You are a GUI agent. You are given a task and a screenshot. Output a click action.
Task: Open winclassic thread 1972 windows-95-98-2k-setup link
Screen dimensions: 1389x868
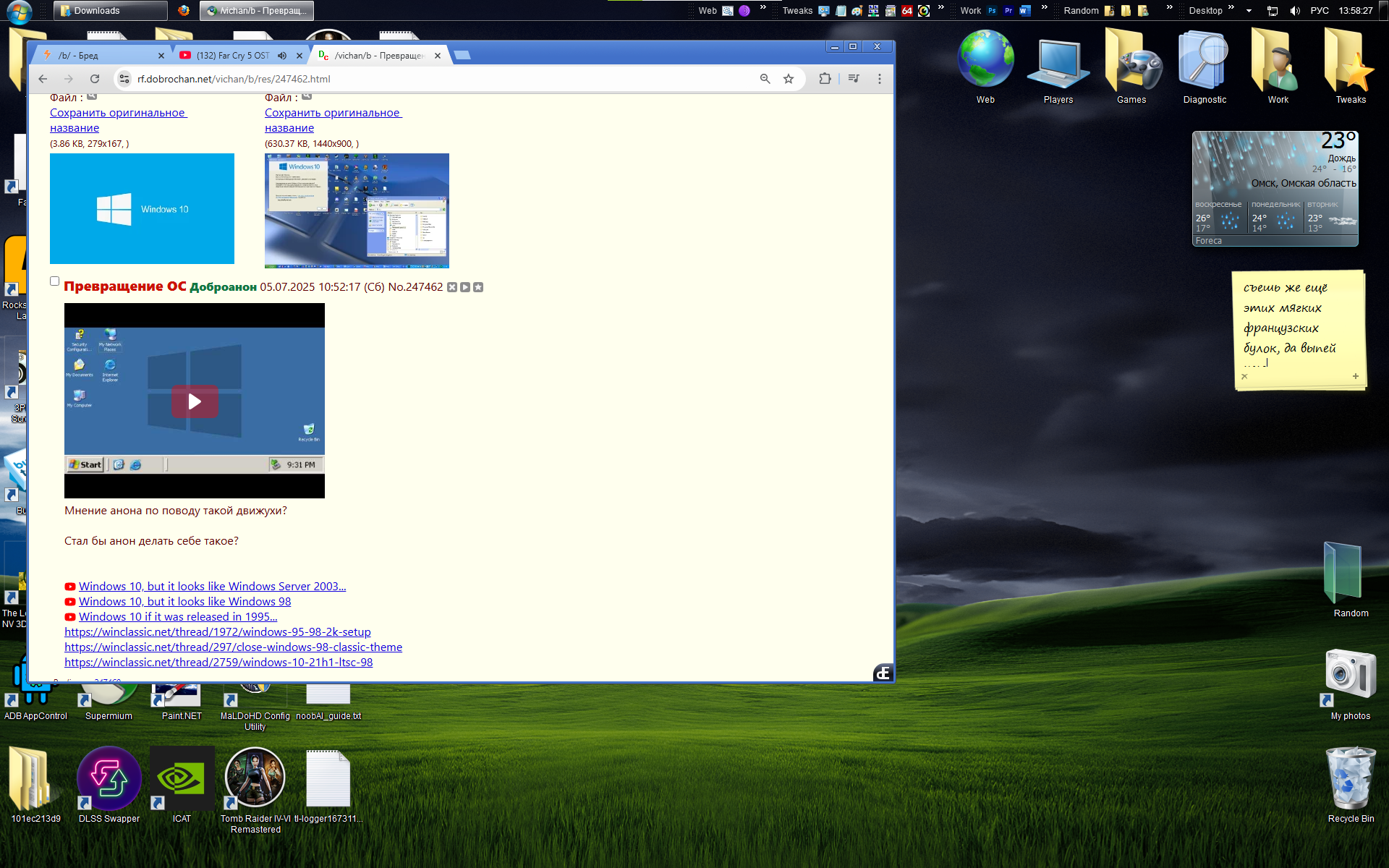tap(217, 632)
